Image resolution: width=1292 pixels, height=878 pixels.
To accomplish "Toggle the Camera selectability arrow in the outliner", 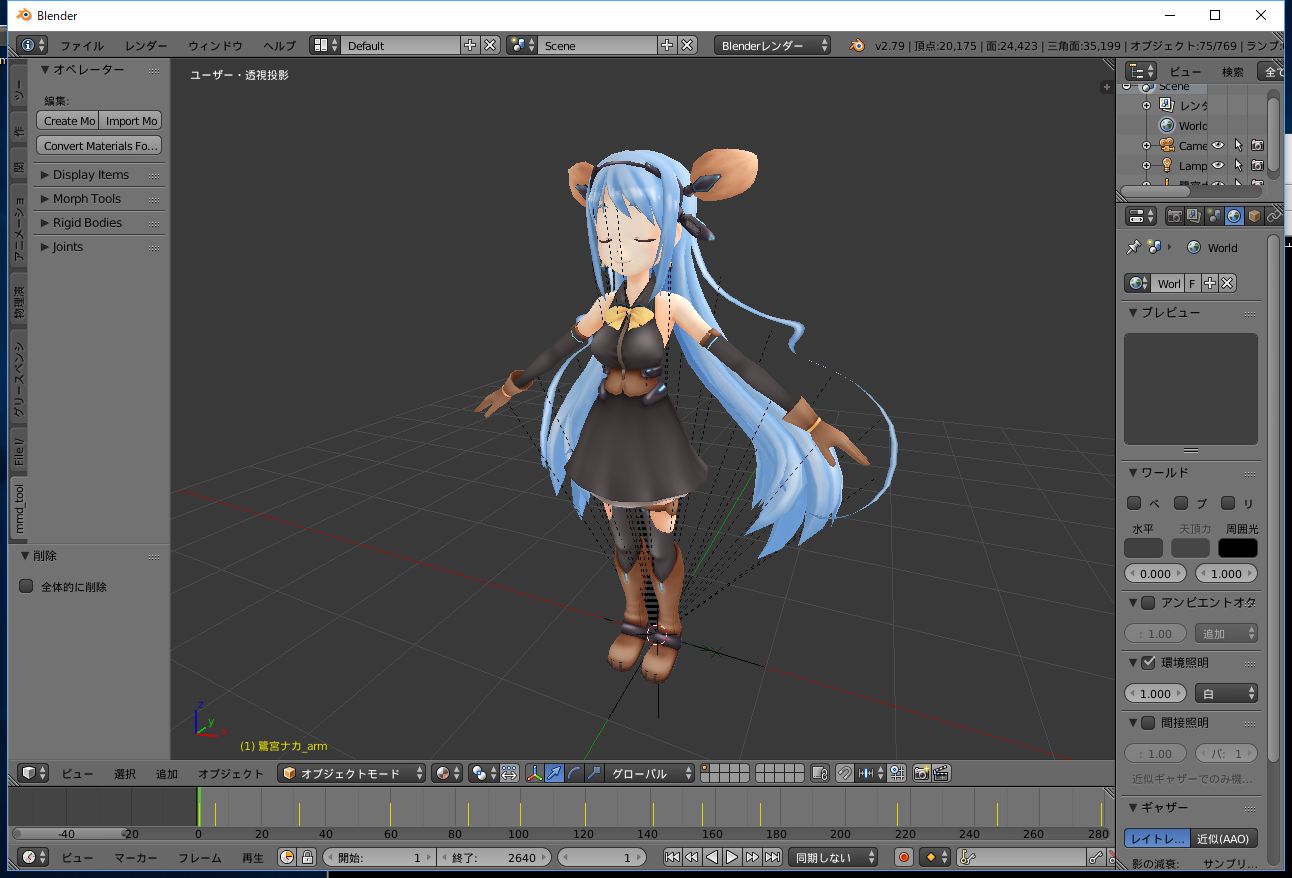I will 1238,145.
